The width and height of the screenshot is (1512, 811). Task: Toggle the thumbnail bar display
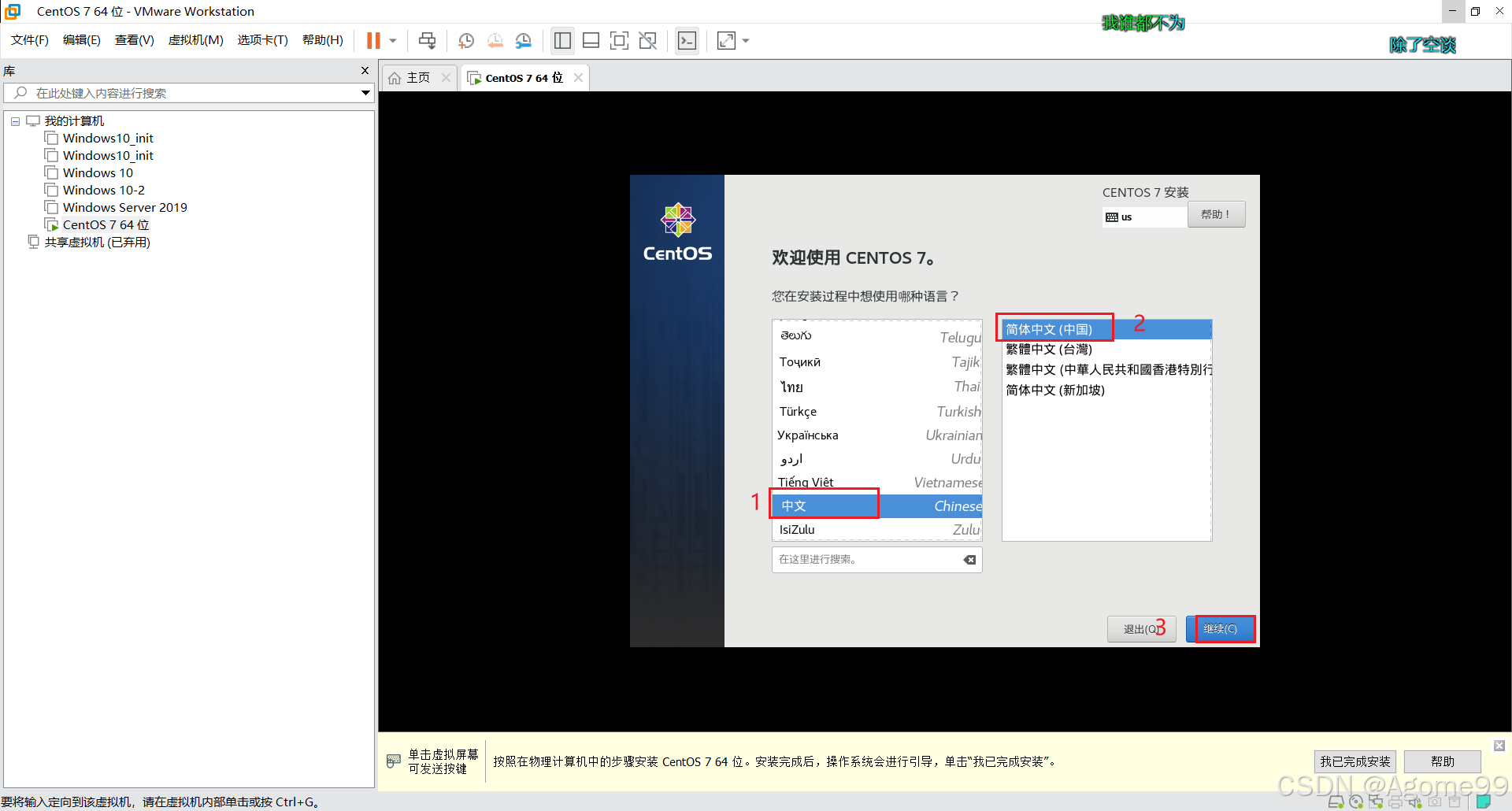(x=591, y=40)
